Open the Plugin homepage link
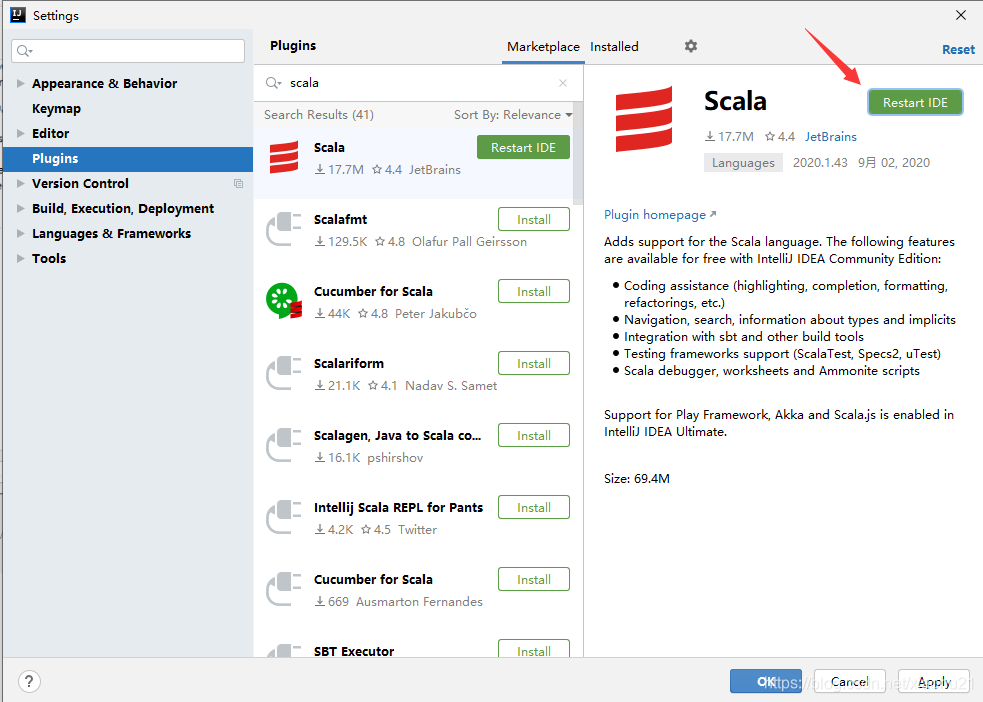The height and width of the screenshot is (702, 983). (x=660, y=215)
